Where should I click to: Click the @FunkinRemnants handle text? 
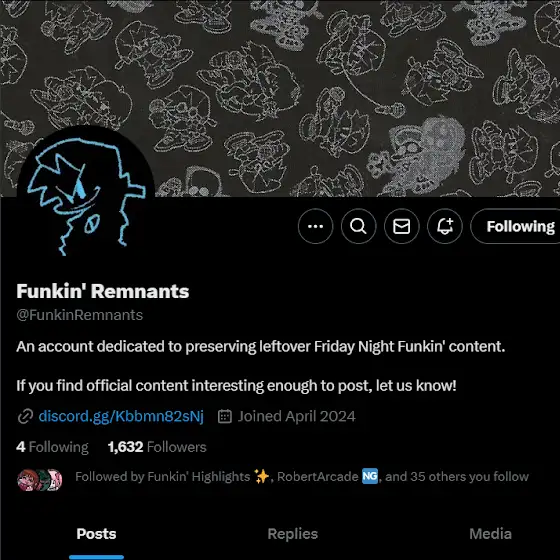coord(80,315)
